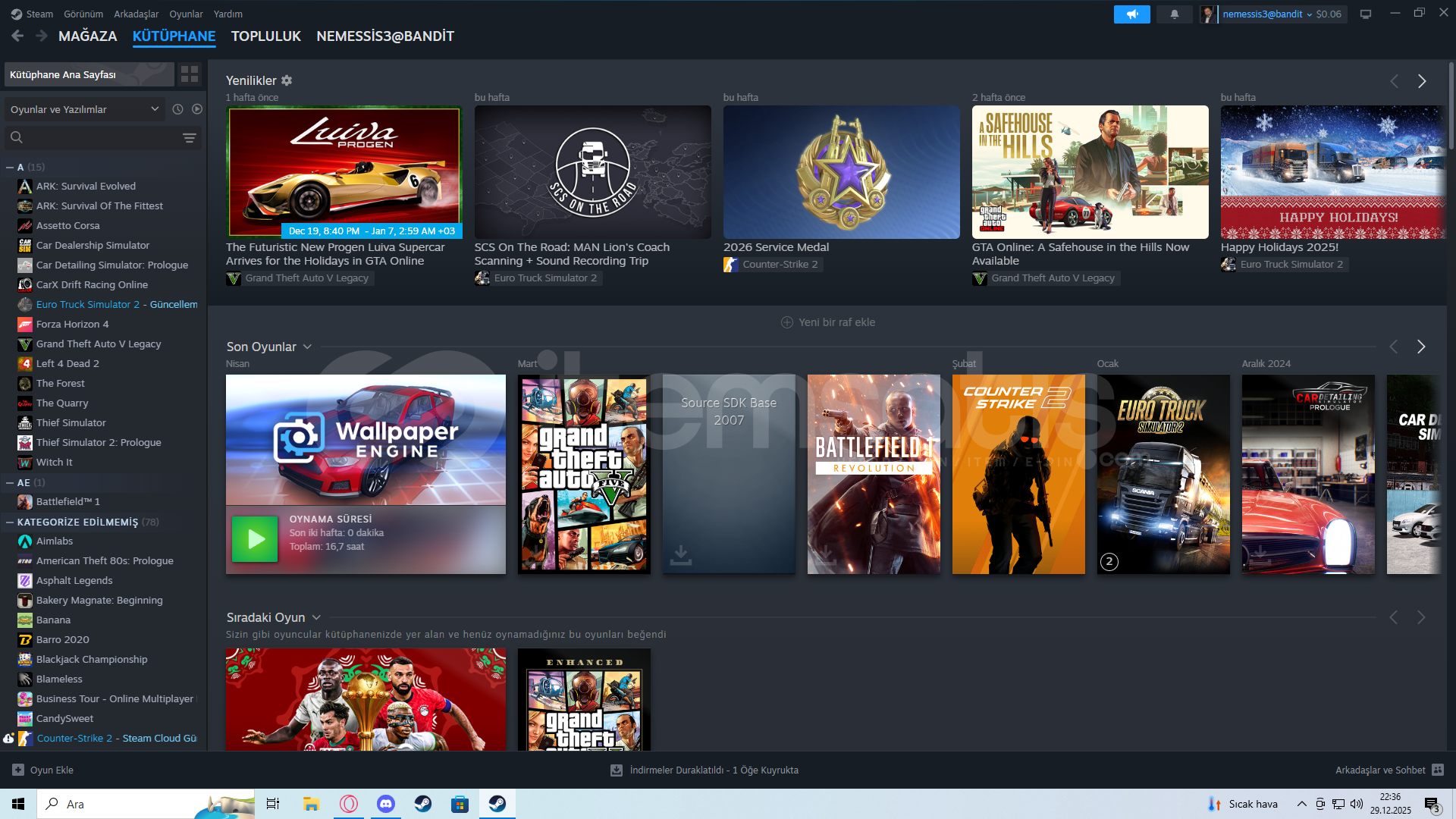Open Yenilikler settings gear
This screenshot has width=1456, height=819.
point(287,80)
